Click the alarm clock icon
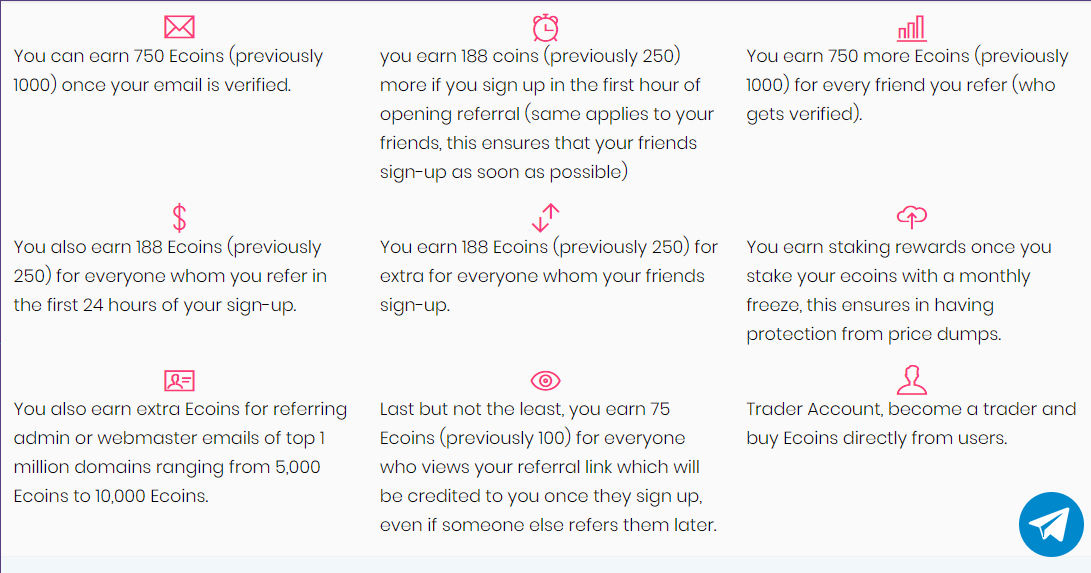1091x573 pixels. (546, 28)
